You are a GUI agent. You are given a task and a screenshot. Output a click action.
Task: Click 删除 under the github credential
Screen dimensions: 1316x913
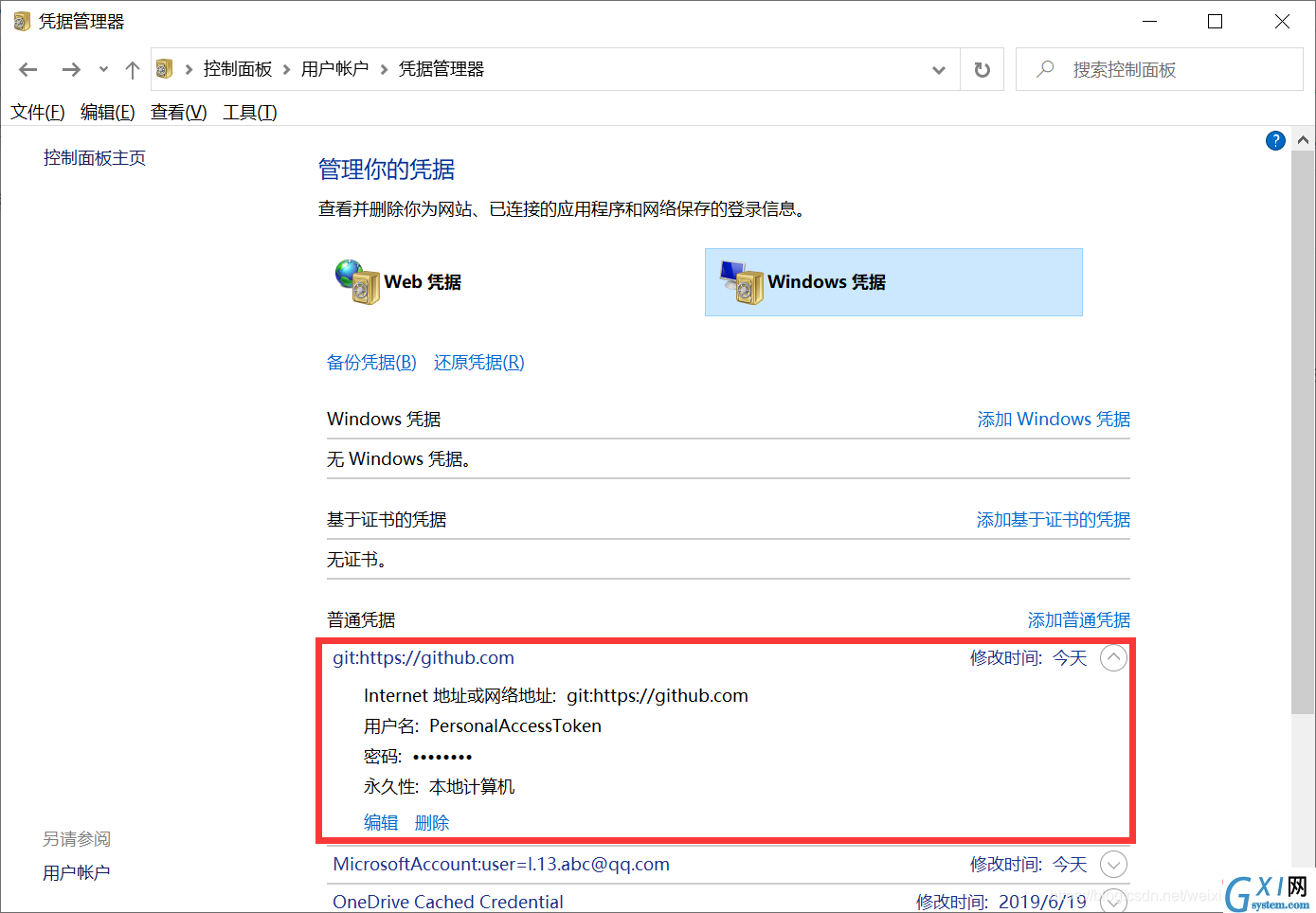tap(432, 823)
